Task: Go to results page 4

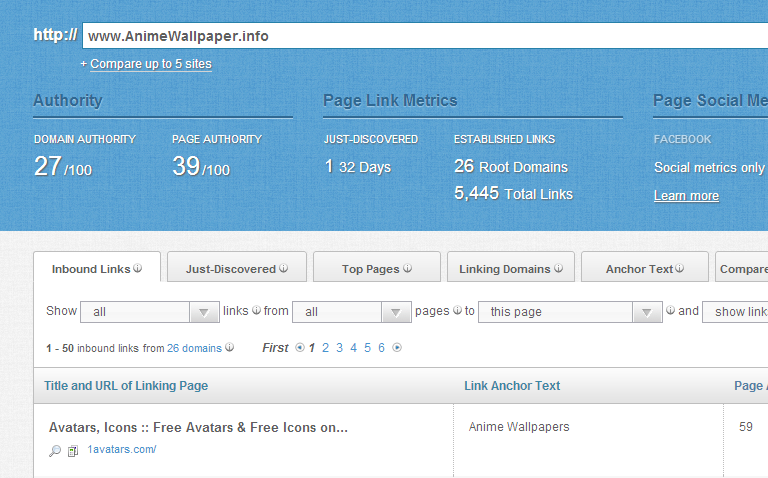Action: point(353,348)
